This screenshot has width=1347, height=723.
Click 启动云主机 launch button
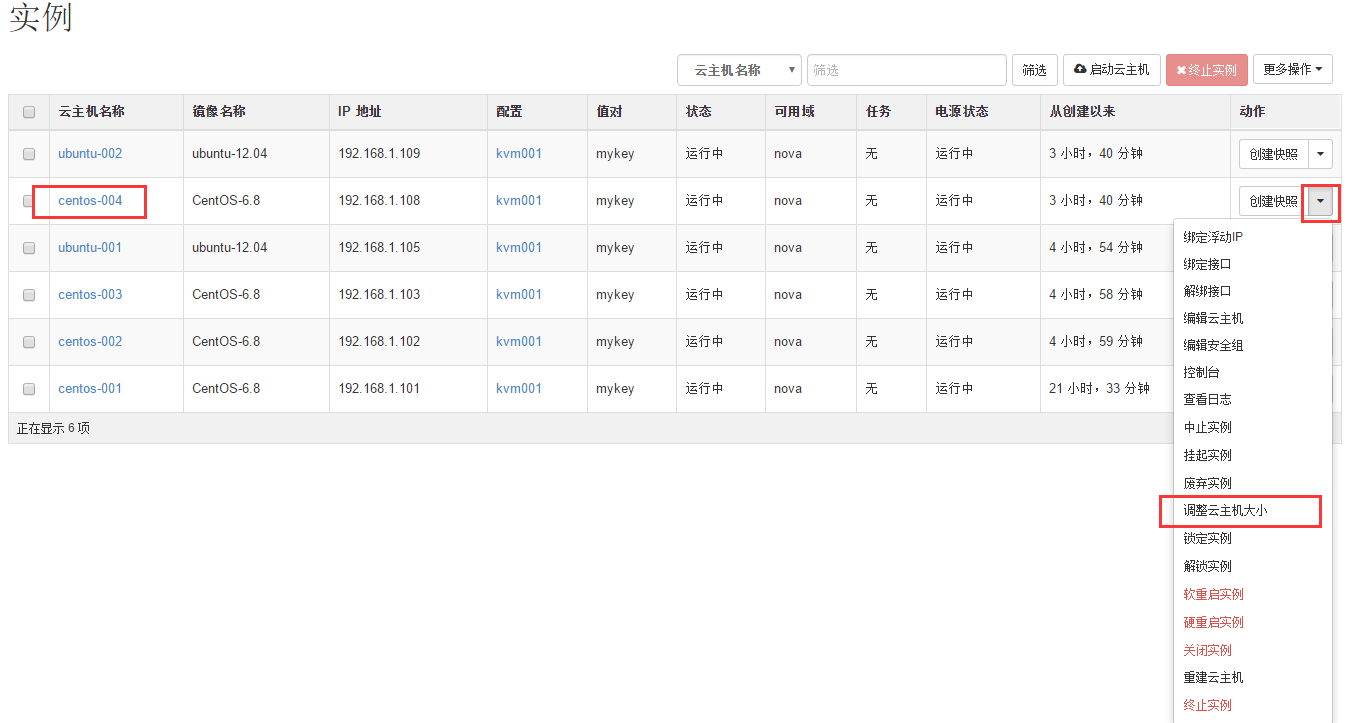click(x=1112, y=70)
